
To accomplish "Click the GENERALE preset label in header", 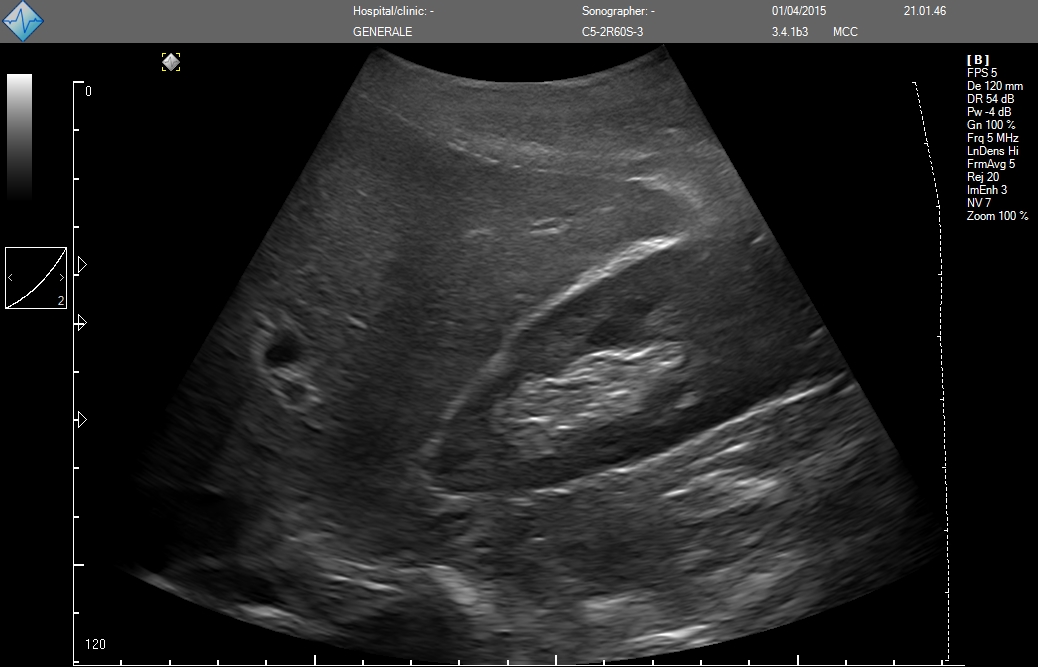I will [x=382, y=32].
